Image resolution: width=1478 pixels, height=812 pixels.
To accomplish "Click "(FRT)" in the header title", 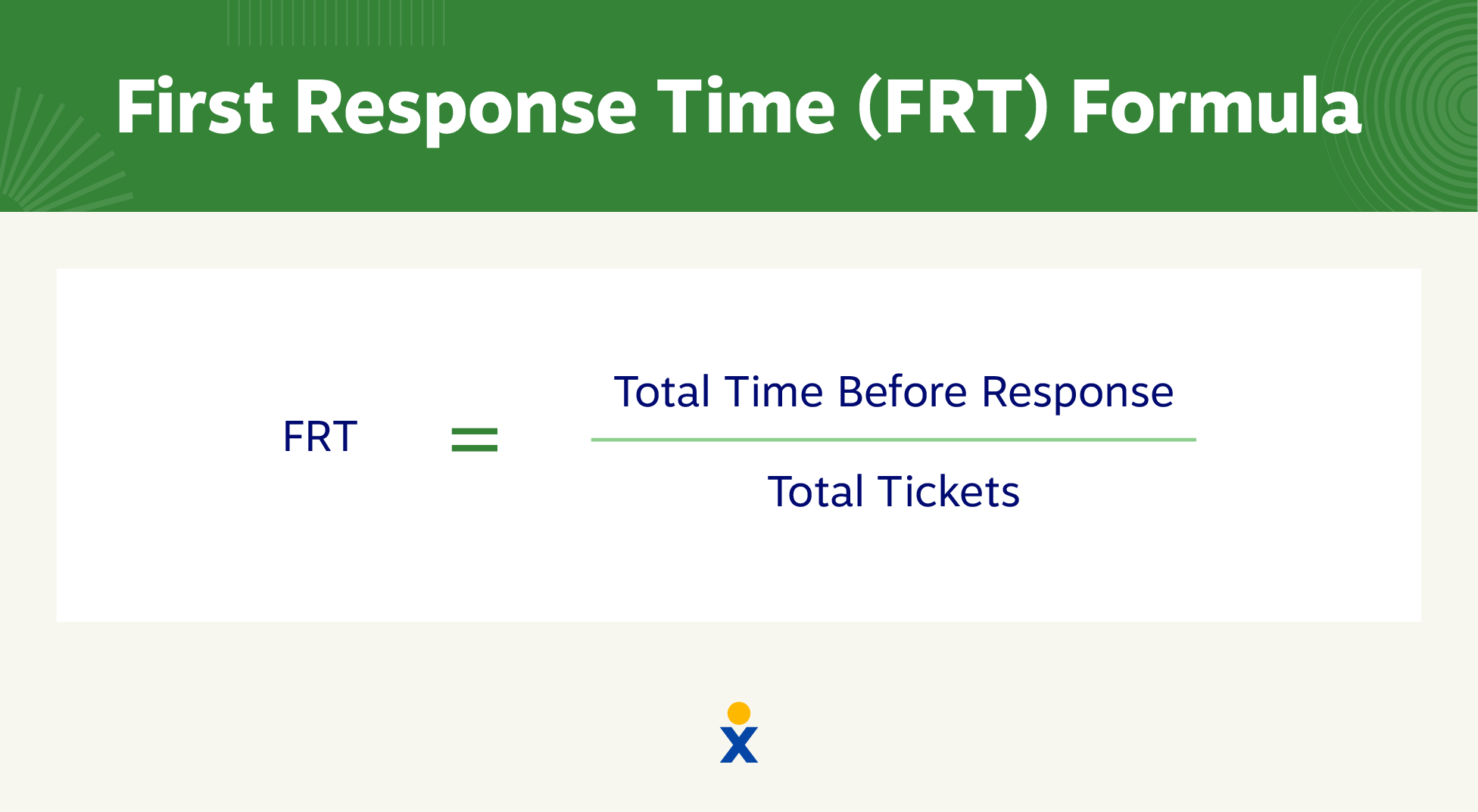I will pyautogui.click(x=953, y=107).
